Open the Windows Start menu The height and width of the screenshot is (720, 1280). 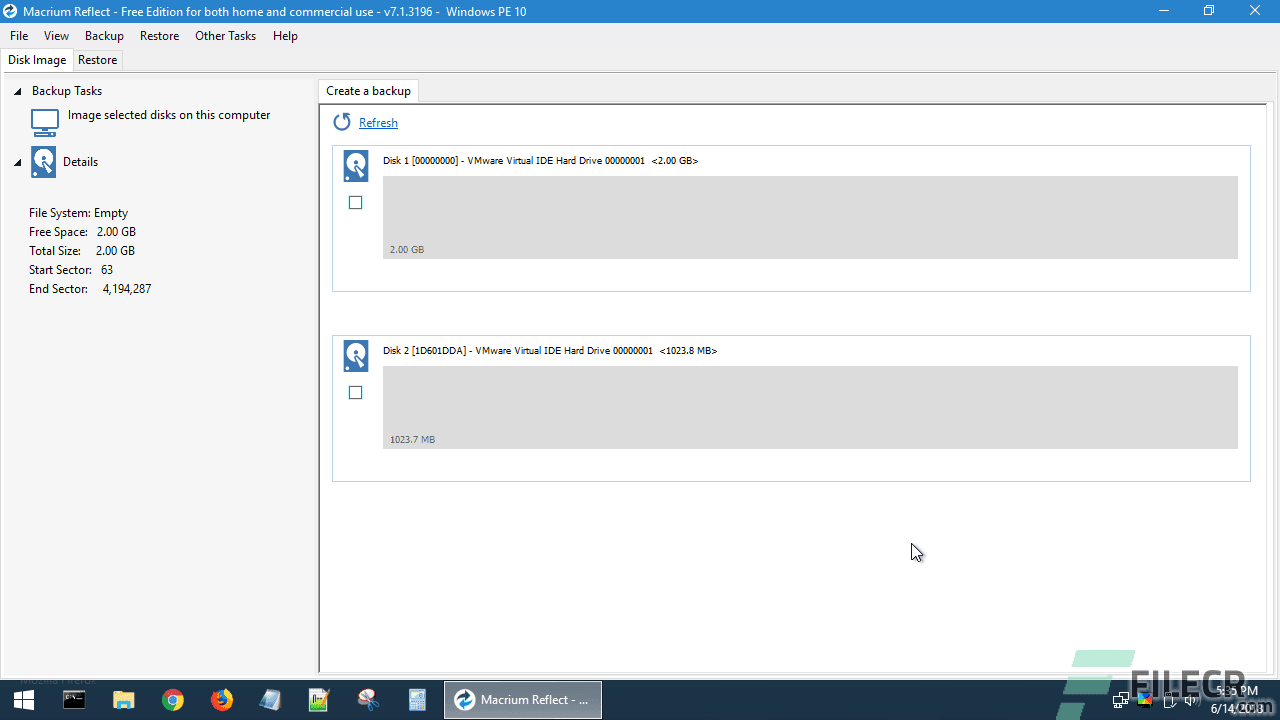click(x=24, y=699)
